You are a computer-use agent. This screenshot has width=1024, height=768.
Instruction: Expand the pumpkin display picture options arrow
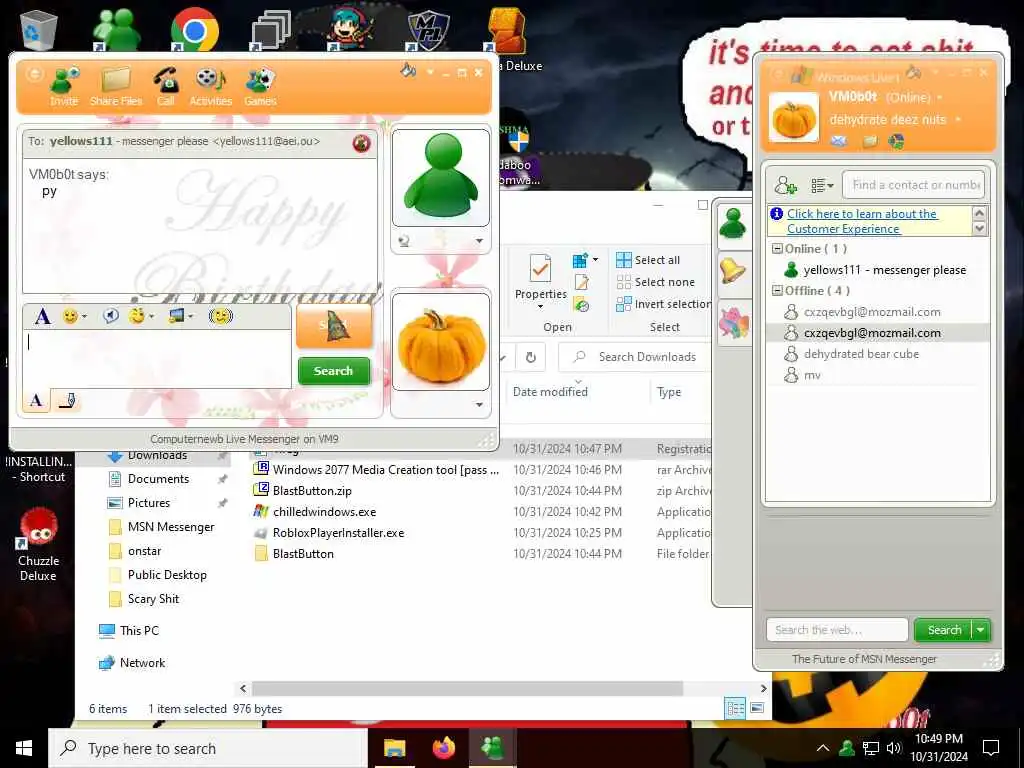[x=479, y=405]
